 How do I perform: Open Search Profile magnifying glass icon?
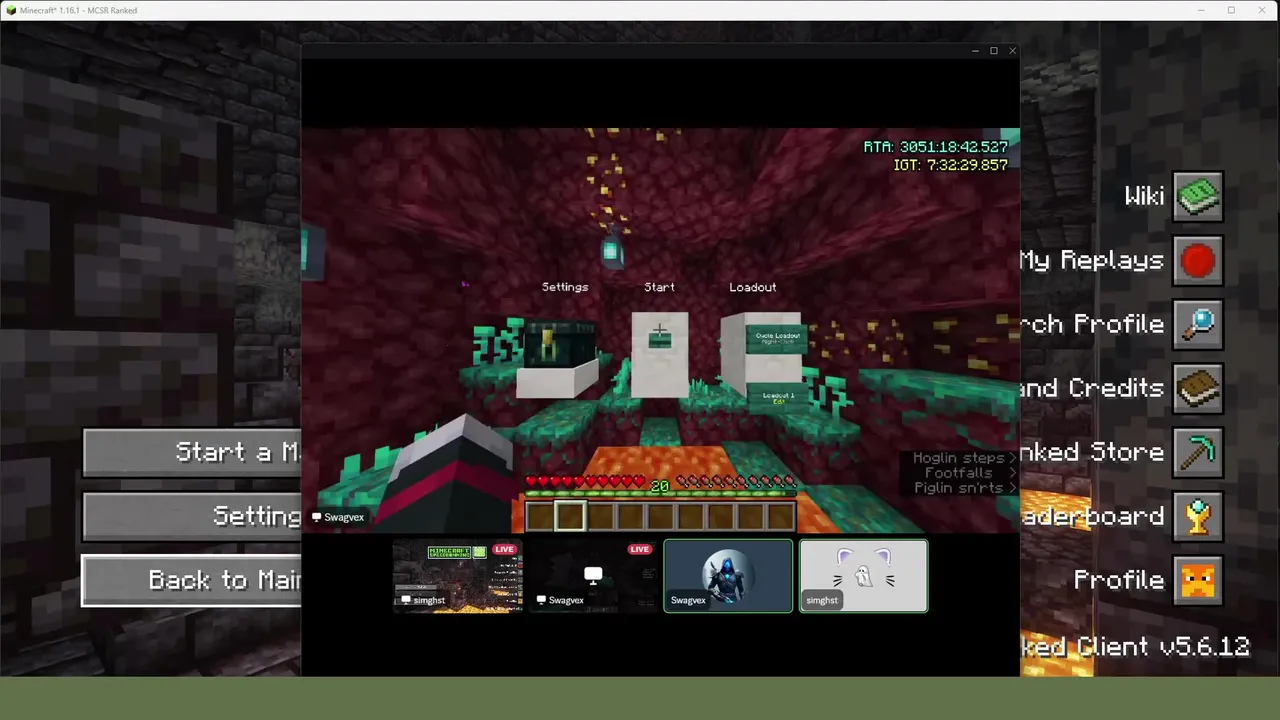[x=1198, y=324]
